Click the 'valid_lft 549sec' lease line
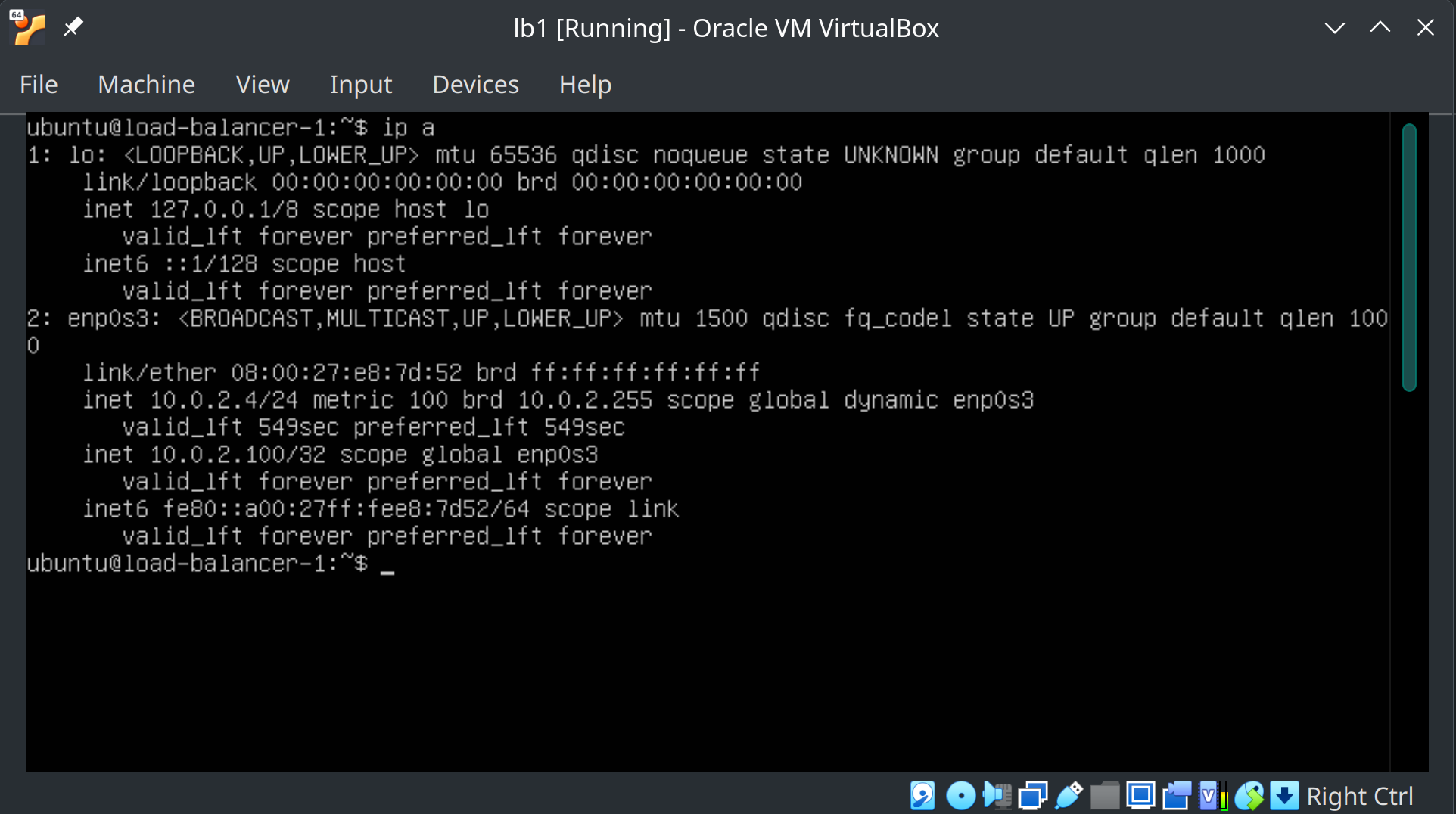This screenshot has height=814, width=1456. 374,427
